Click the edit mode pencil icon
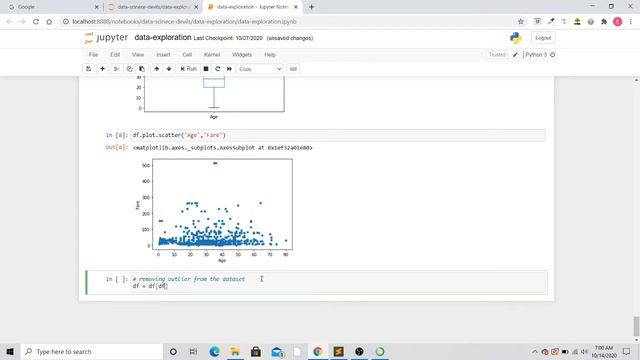The image size is (640, 360). 515,55
